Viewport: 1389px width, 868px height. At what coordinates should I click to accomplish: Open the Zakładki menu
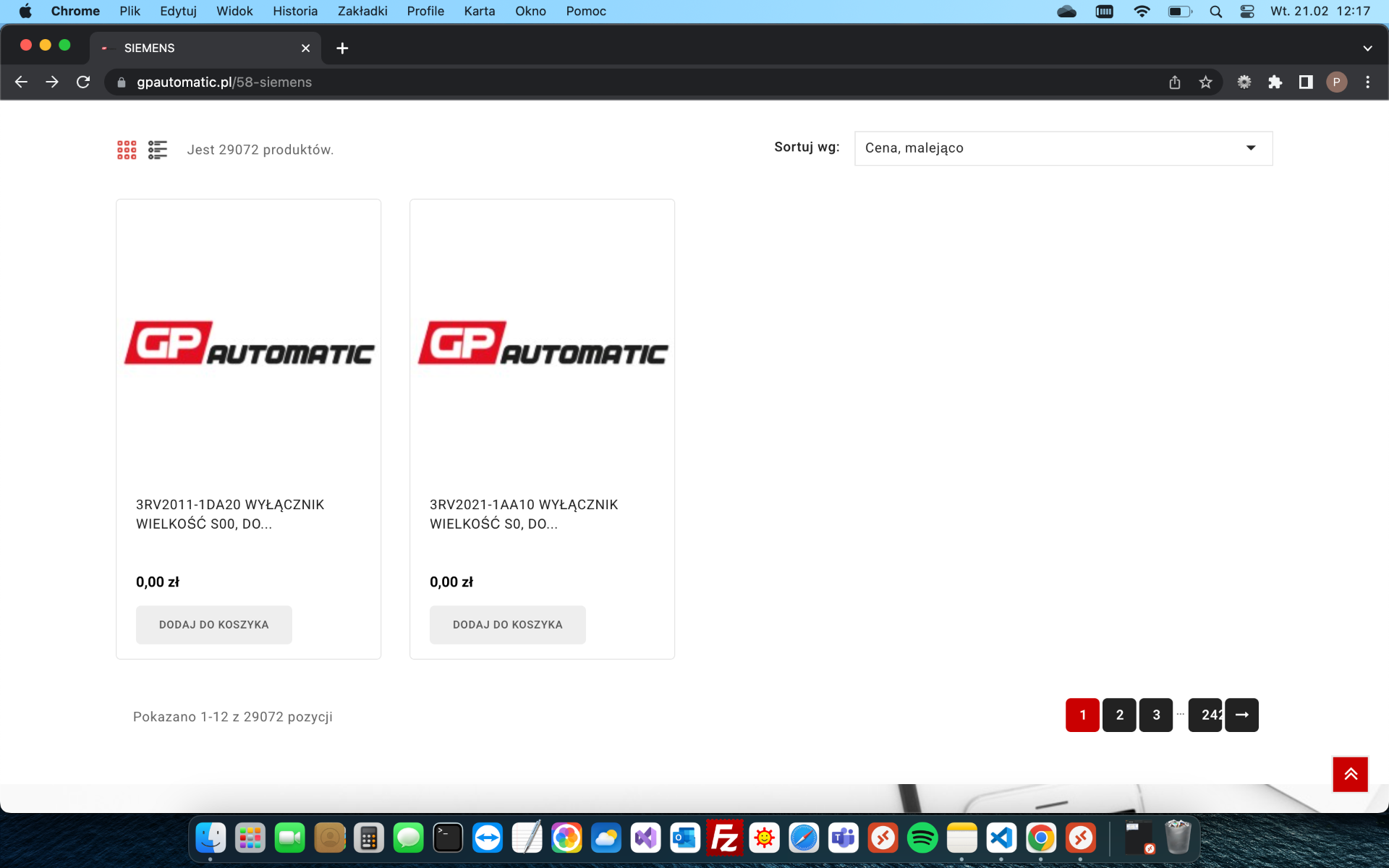[x=362, y=11]
